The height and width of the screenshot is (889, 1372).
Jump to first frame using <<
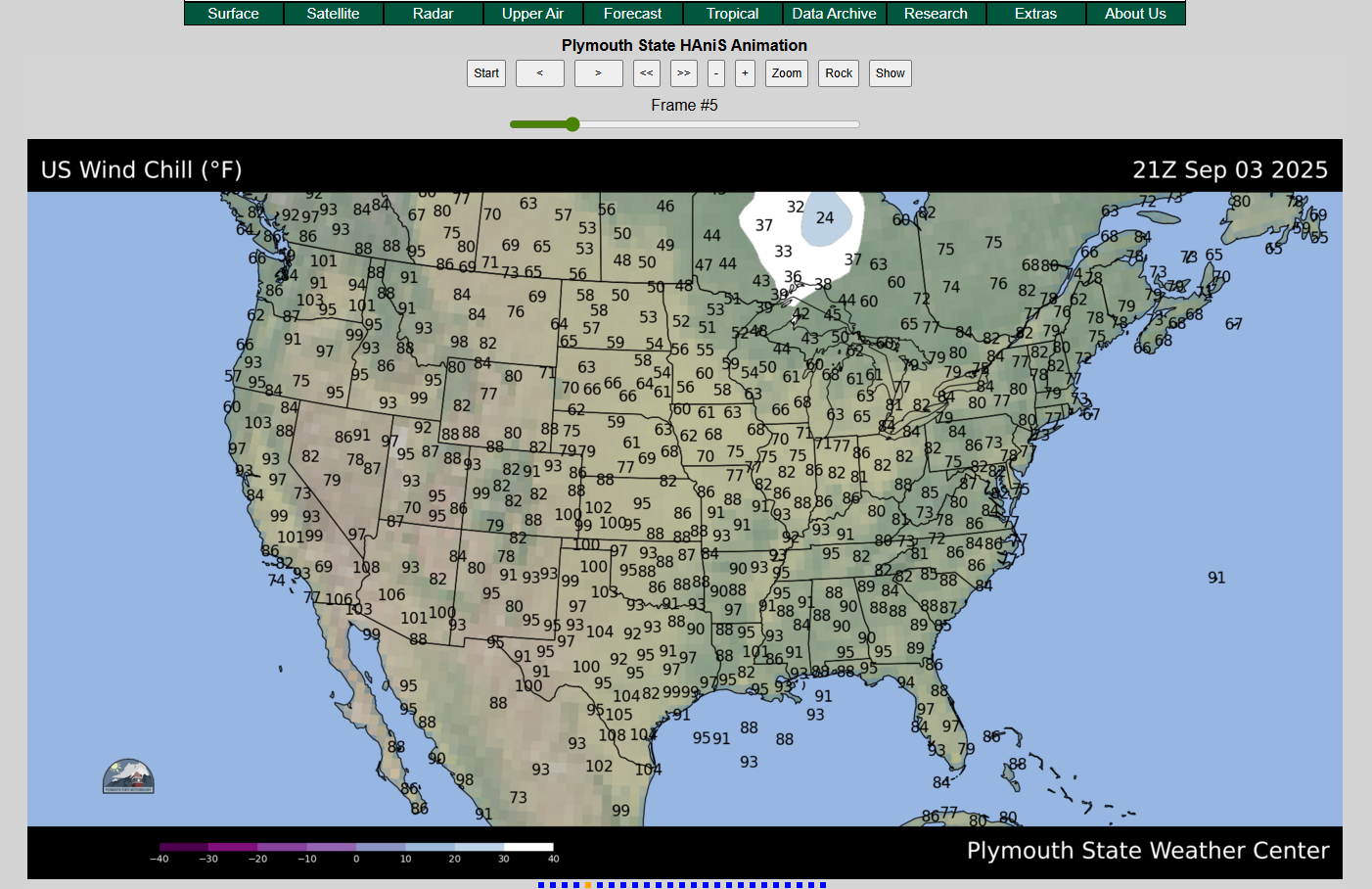tap(646, 72)
